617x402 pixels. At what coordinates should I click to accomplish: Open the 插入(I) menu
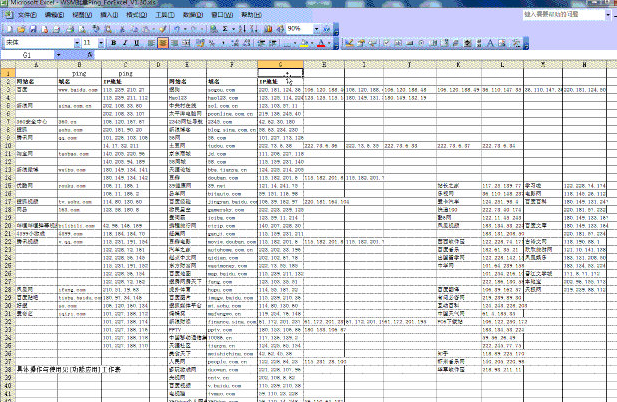click(109, 15)
